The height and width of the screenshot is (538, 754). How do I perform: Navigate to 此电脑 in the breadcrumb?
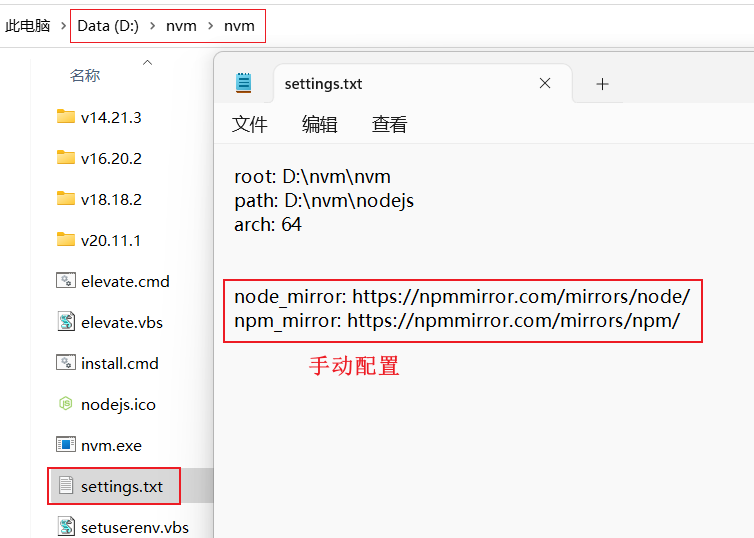(28, 26)
